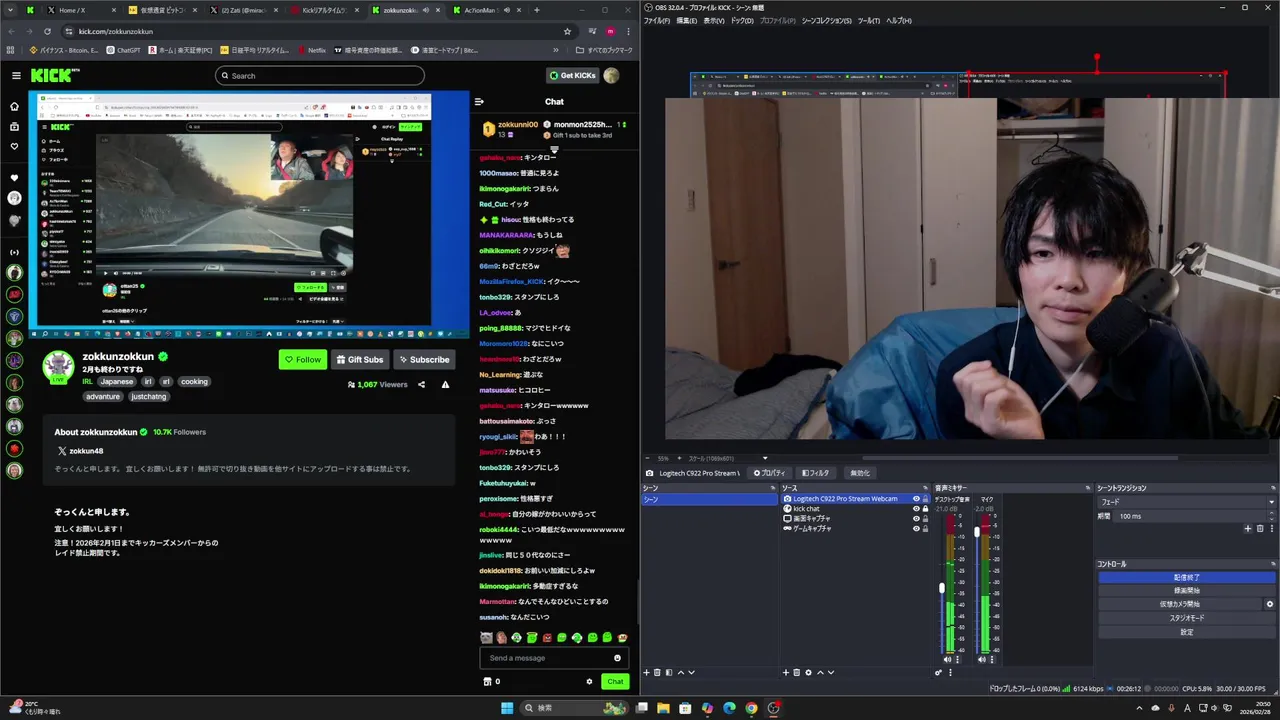Go to Kick Home via sidebar icon
This screenshot has height=720, width=1280.
(14, 106)
